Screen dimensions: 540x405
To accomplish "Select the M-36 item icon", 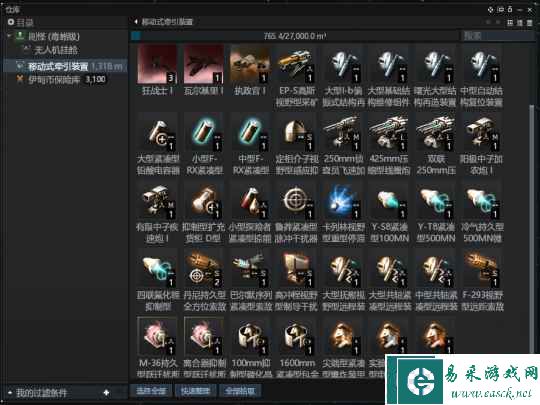I will tap(157, 337).
